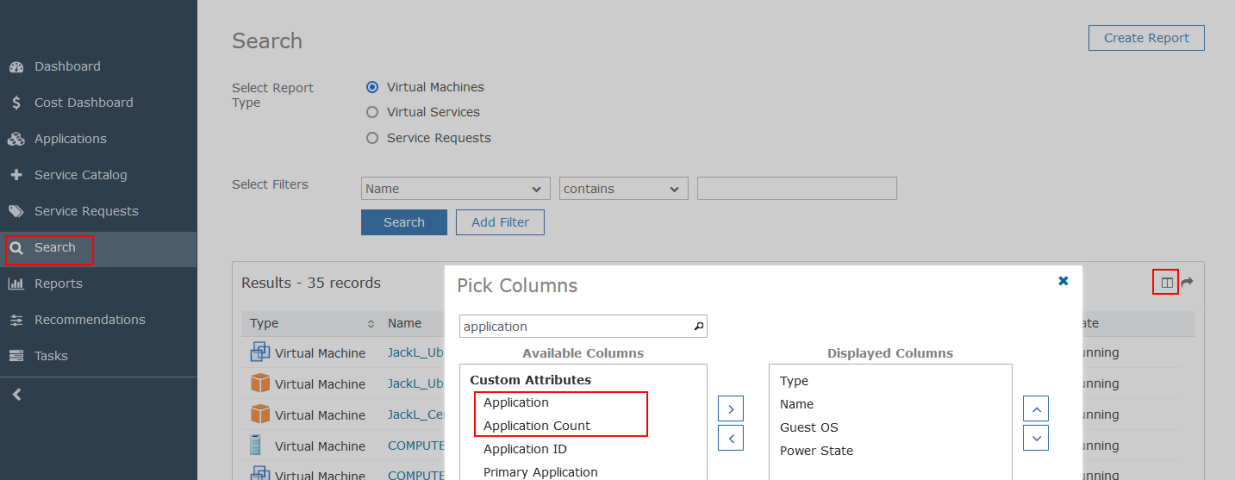Click the Custom Attributes group heading
The height and width of the screenshot is (480, 1235).
[x=530, y=380]
